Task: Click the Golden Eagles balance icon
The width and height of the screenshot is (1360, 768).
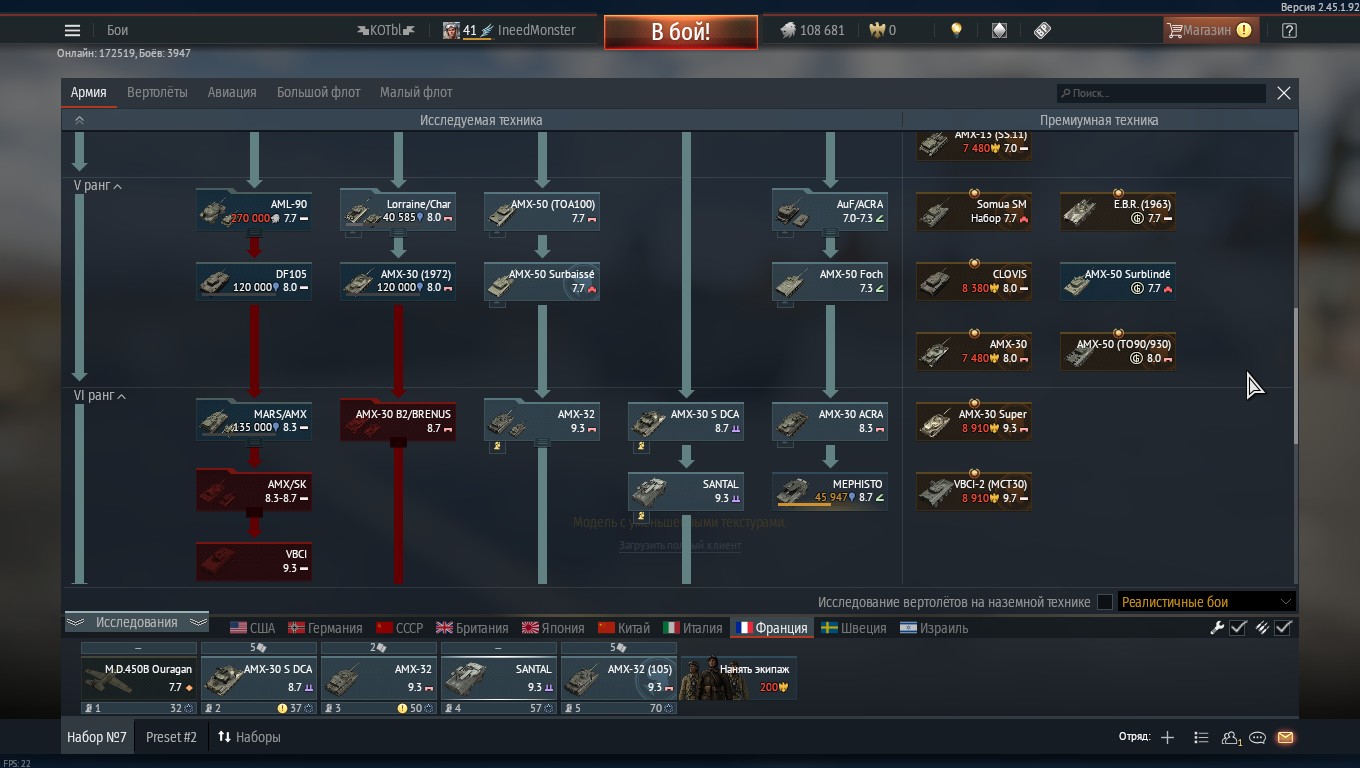Action: click(x=876, y=30)
